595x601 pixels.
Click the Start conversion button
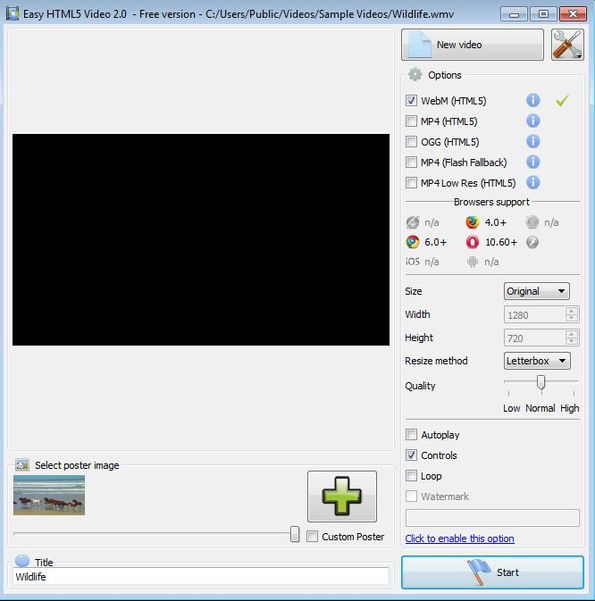coord(492,572)
